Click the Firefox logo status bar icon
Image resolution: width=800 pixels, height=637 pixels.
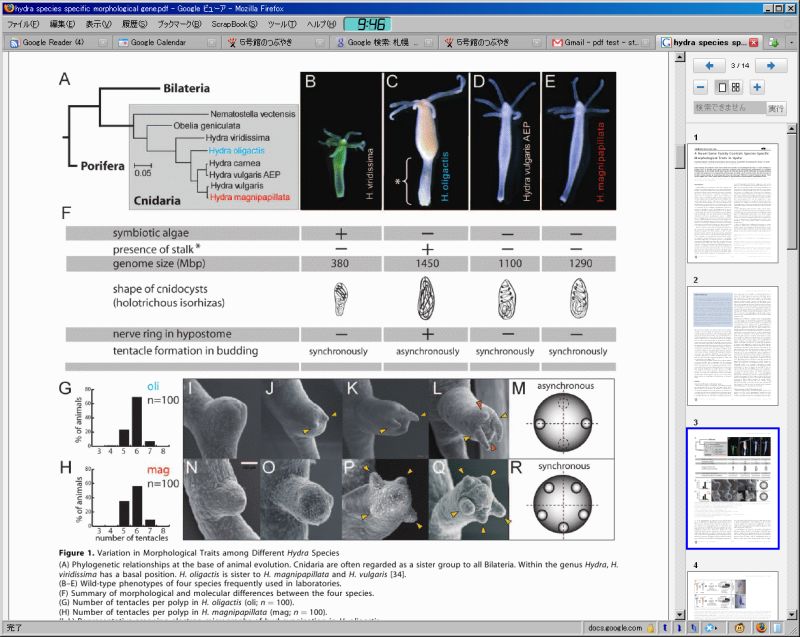pyautogui.click(x=761, y=628)
